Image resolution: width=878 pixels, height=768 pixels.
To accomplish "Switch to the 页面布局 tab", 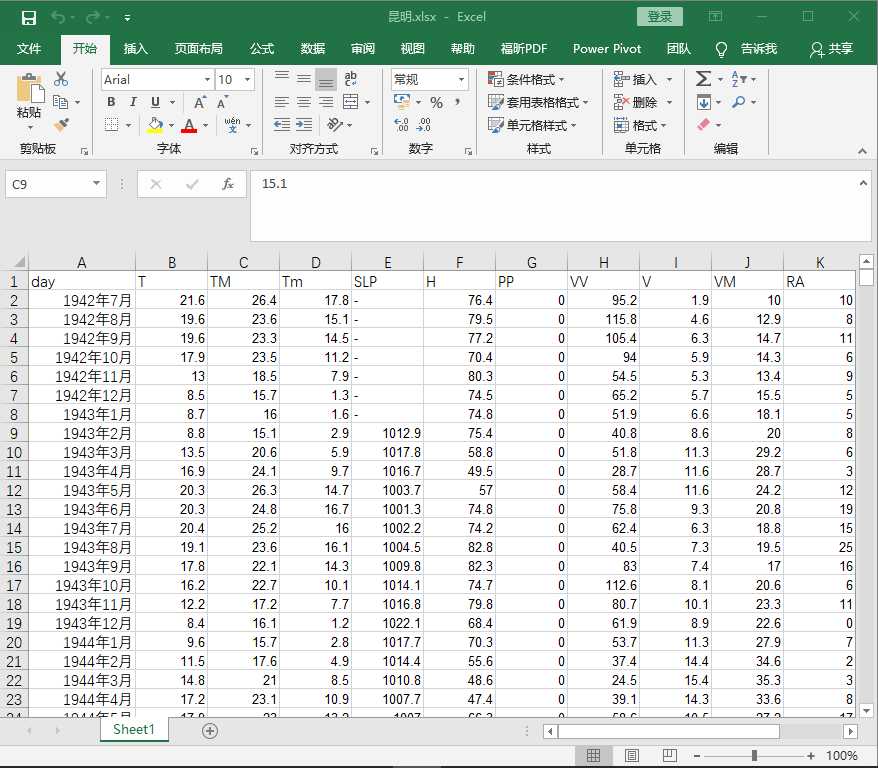I will 198,49.
